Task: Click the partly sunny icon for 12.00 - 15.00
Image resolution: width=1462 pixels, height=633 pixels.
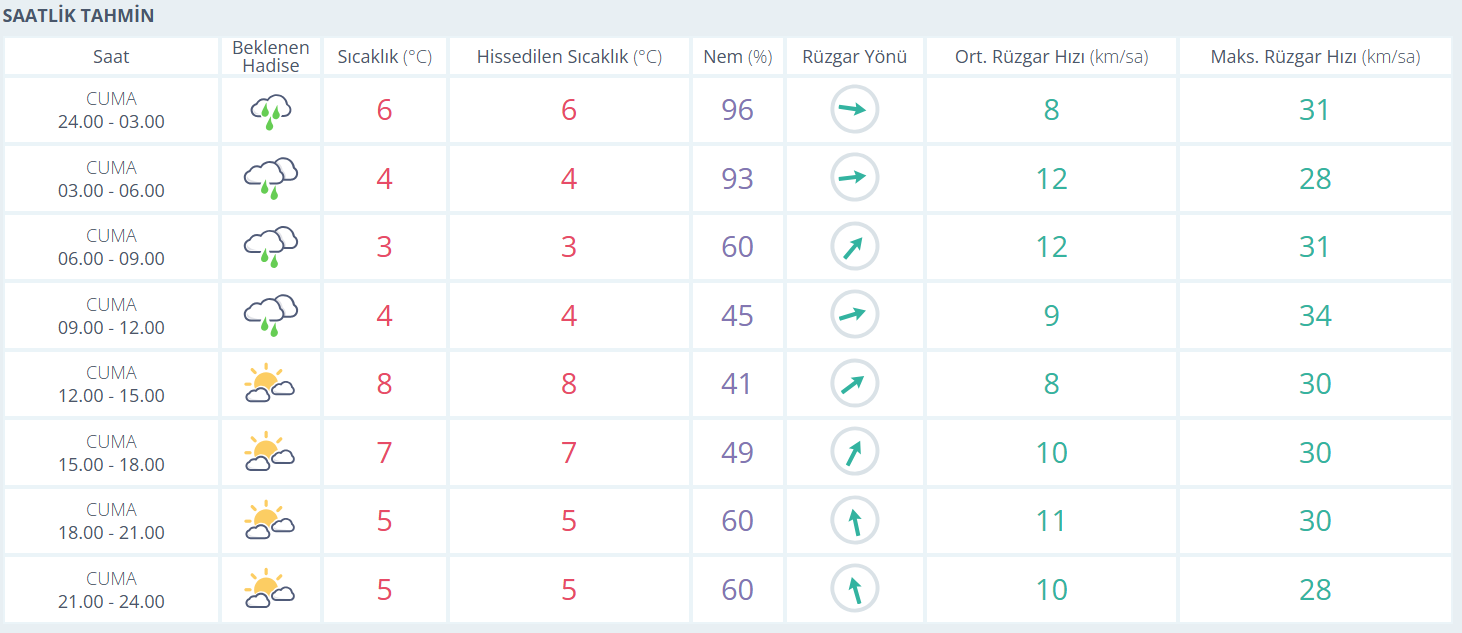Action: coord(270,384)
